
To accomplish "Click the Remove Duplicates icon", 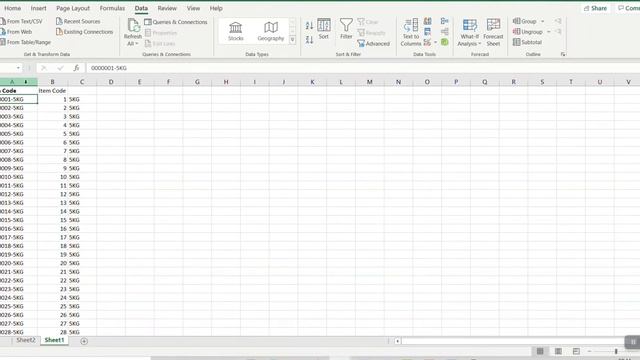I will point(427,31).
